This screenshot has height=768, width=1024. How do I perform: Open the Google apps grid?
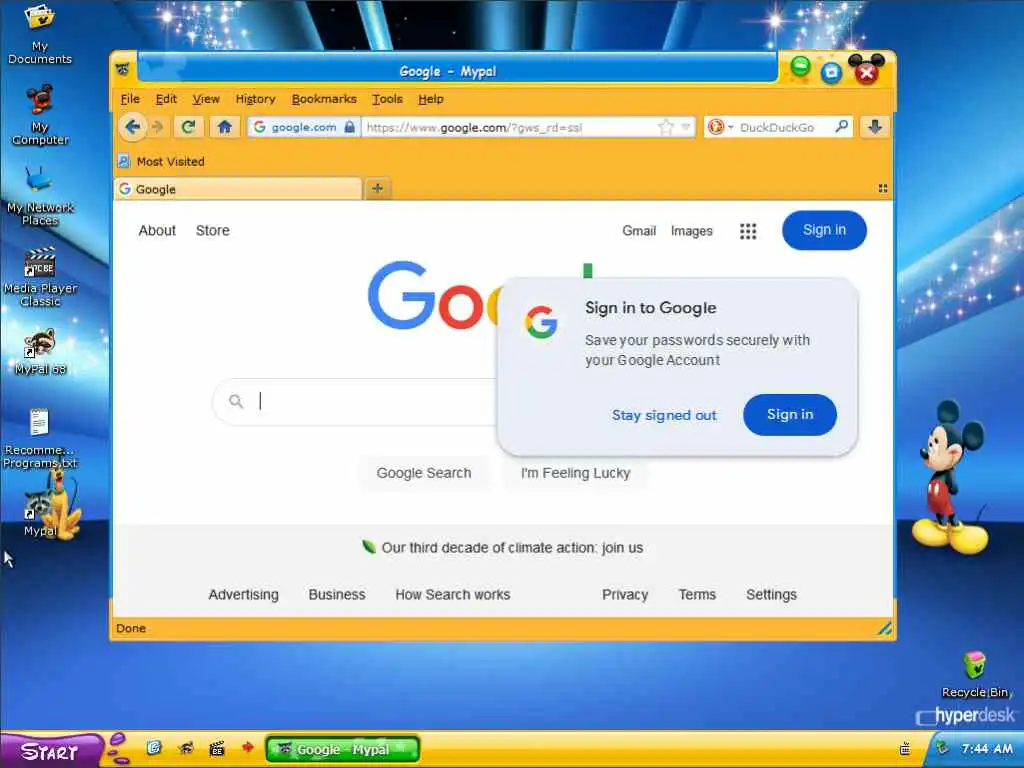[x=748, y=231]
